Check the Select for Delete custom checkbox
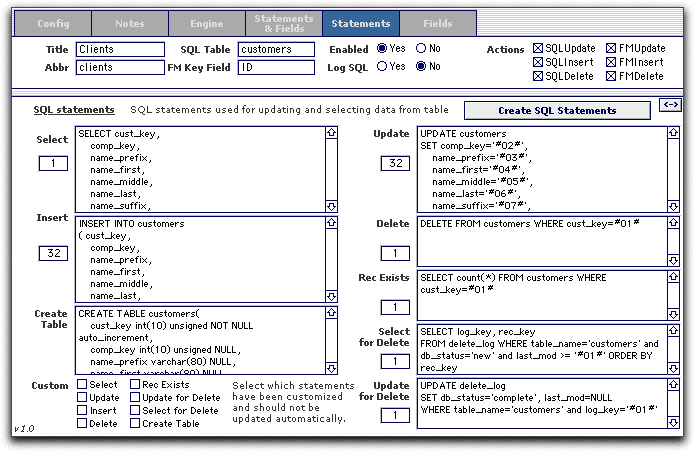Screen dimensions: 695x452 click(135, 410)
